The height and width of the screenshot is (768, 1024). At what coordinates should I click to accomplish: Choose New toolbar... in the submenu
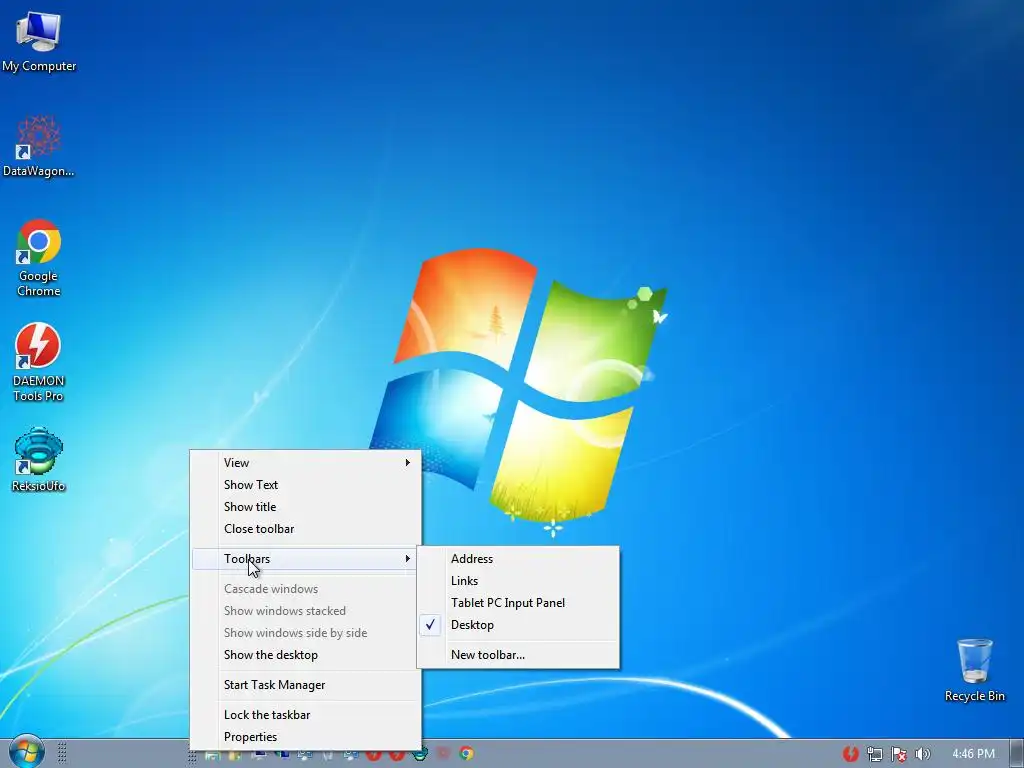click(x=518, y=654)
